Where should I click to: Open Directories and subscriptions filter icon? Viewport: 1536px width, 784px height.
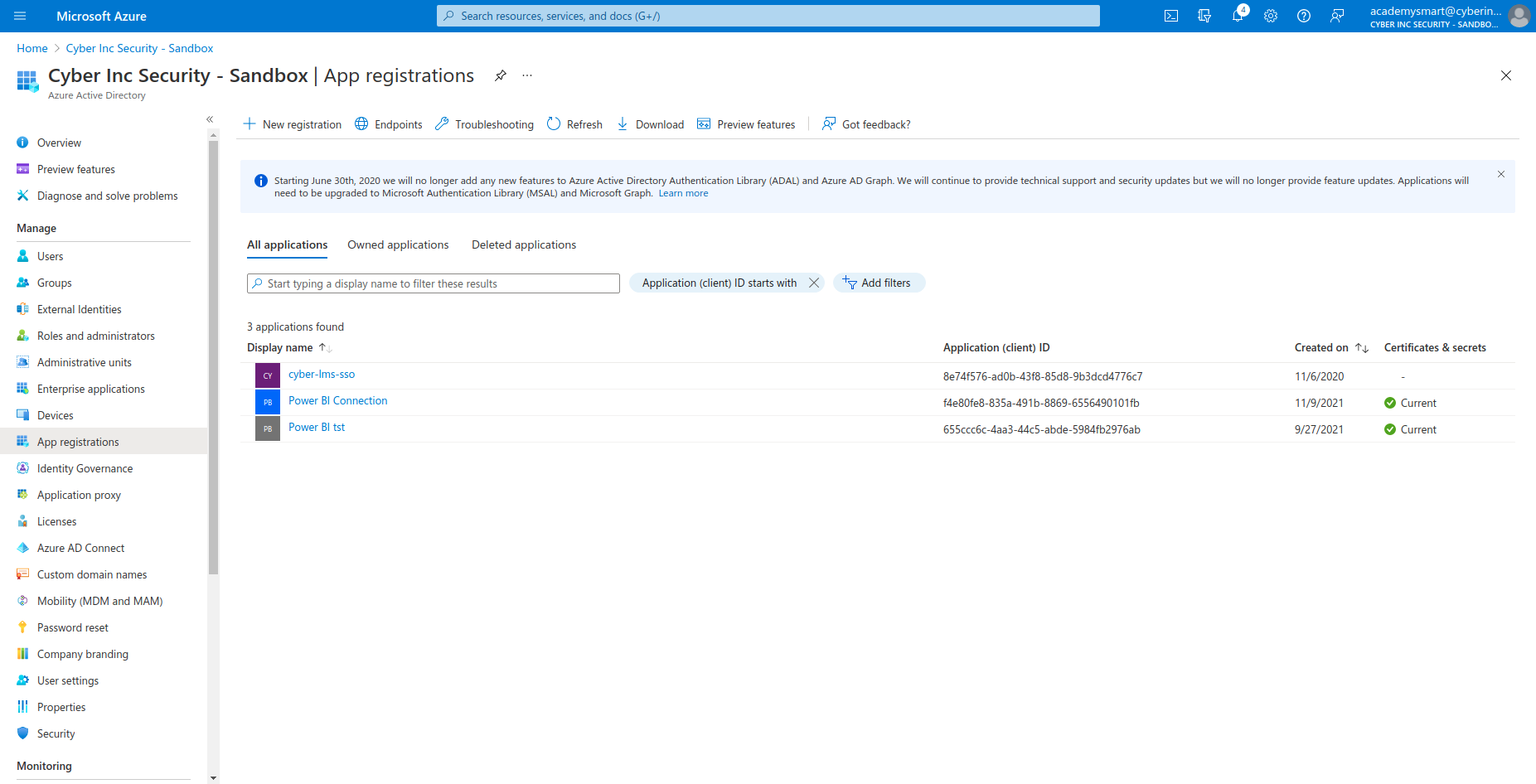[x=1204, y=16]
